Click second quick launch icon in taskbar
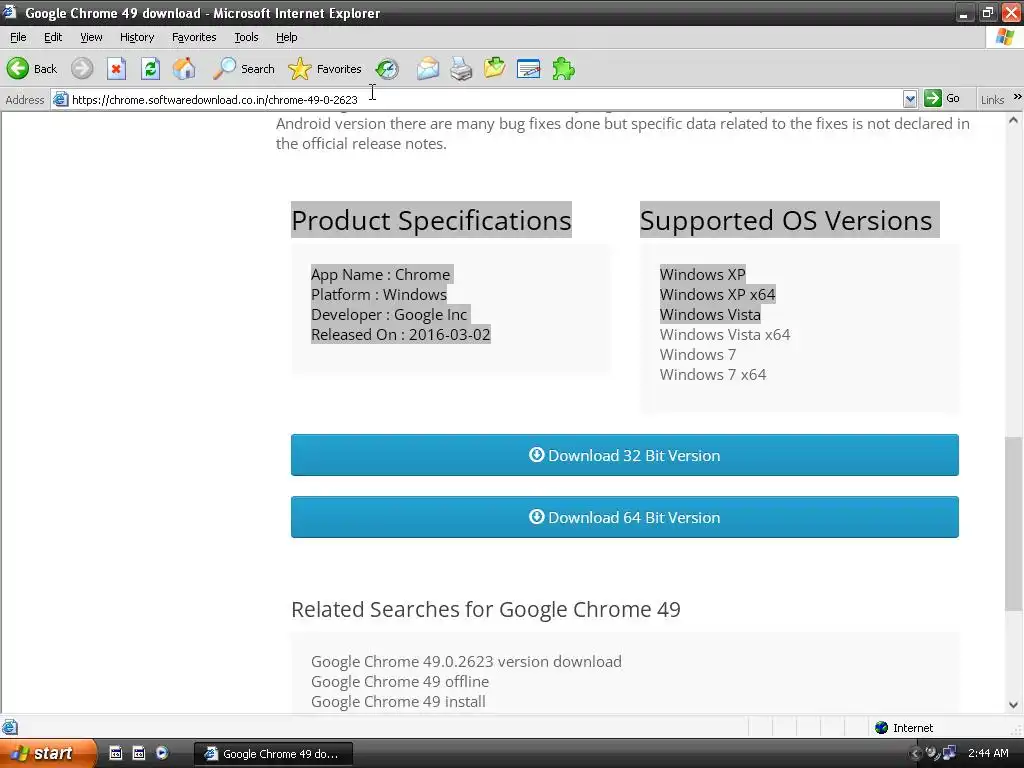The height and width of the screenshot is (768, 1024). click(138, 753)
